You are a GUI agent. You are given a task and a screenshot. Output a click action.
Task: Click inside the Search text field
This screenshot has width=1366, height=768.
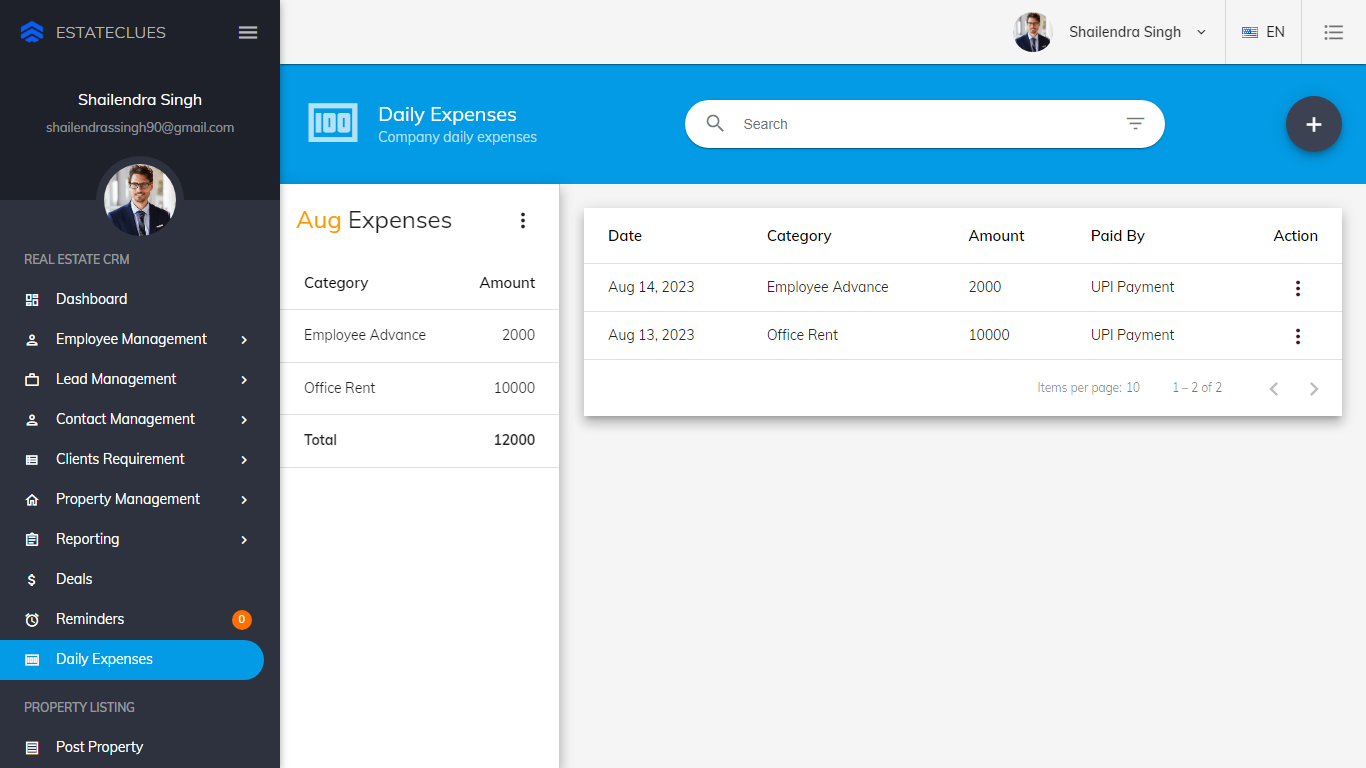point(920,124)
